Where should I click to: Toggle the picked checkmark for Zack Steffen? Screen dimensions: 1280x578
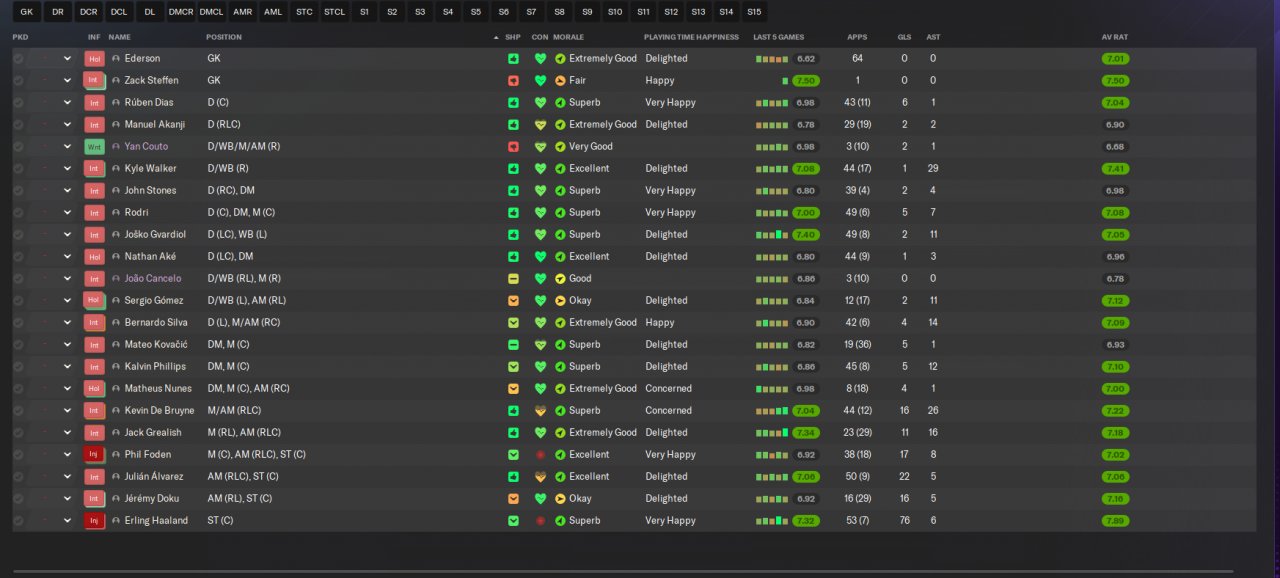click(x=18, y=80)
